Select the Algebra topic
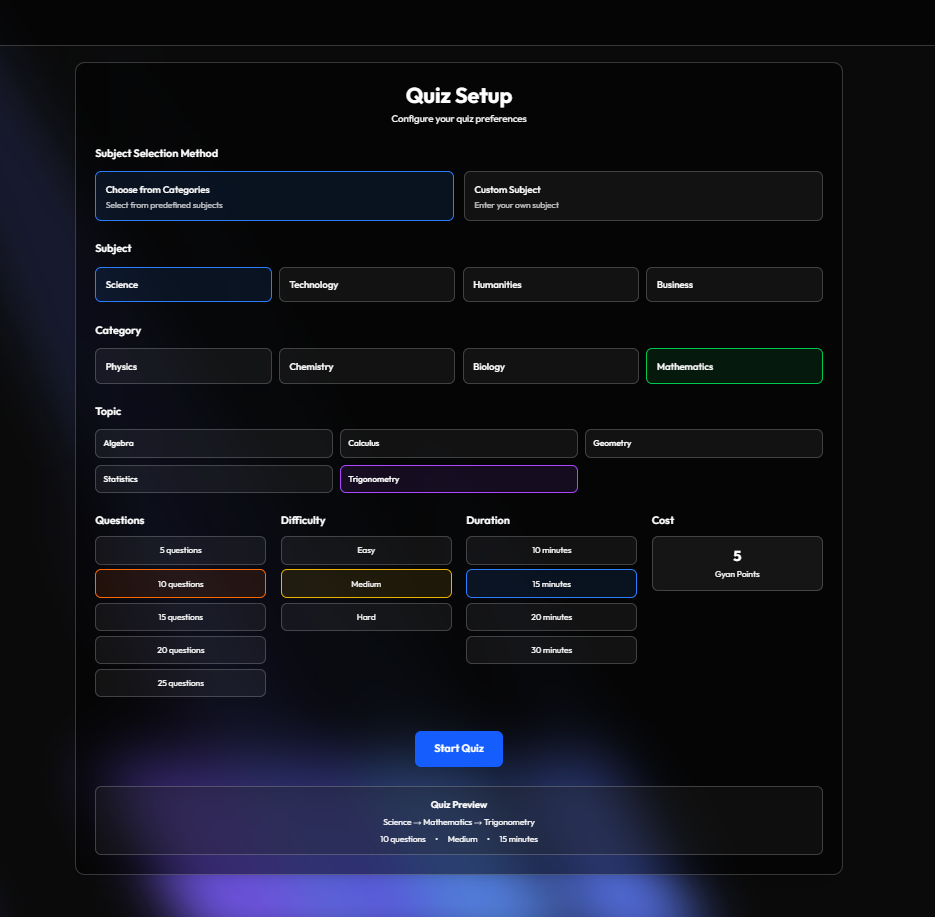The image size is (935, 917). [x=213, y=444]
